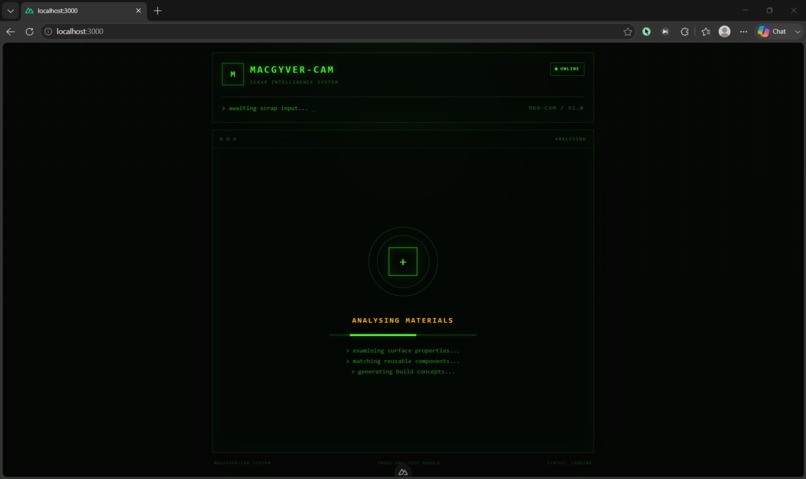View site information icon in address bar

(x=48, y=31)
